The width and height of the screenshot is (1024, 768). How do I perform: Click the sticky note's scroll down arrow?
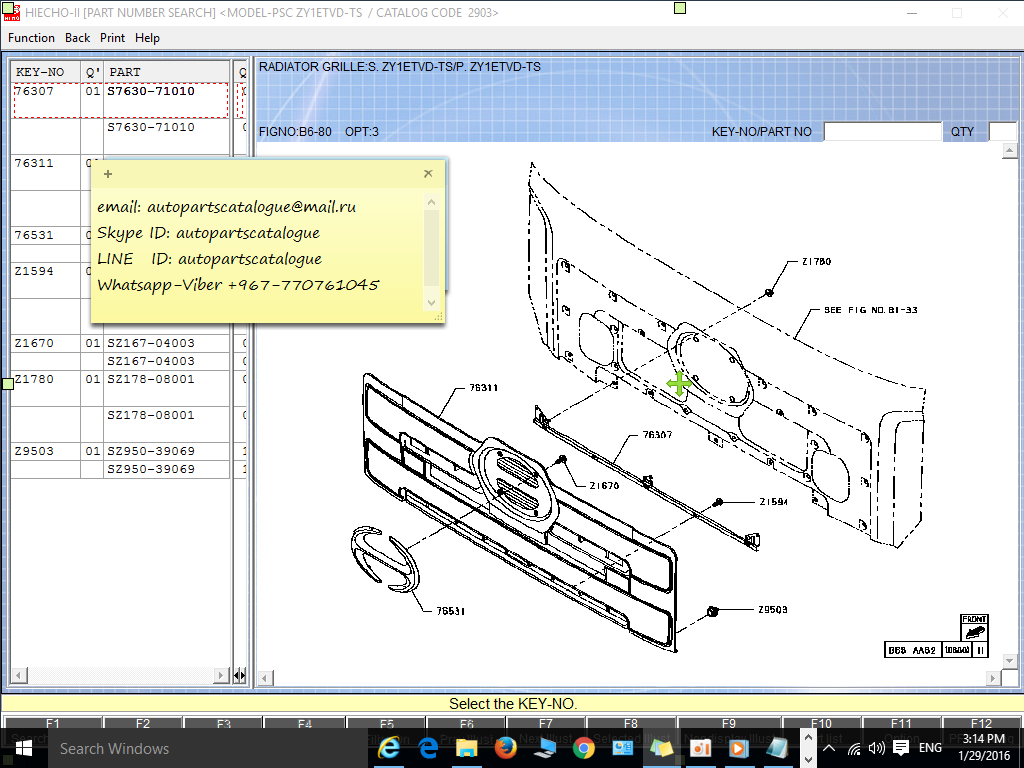point(431,302)
